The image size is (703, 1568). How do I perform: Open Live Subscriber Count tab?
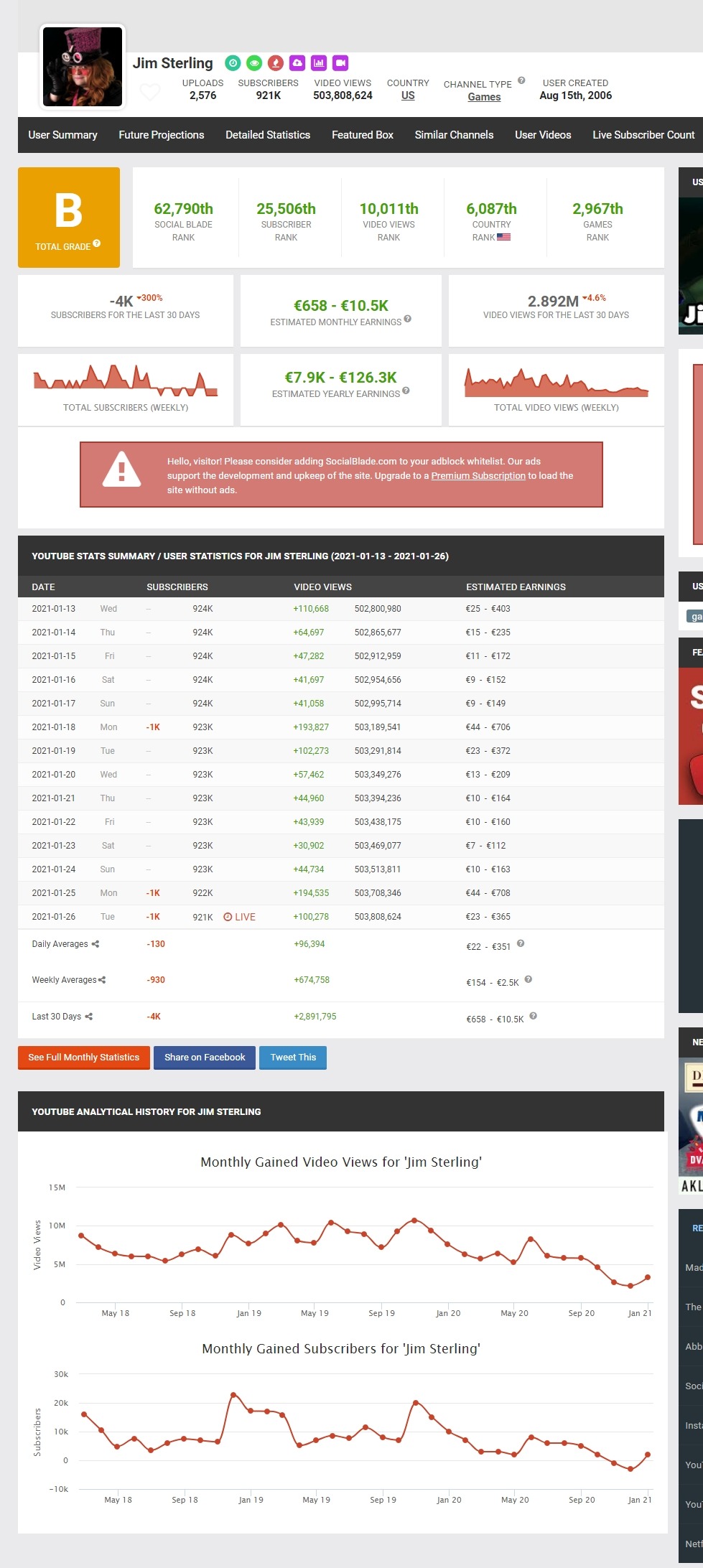pyautogui.click(x=643, y=135)
